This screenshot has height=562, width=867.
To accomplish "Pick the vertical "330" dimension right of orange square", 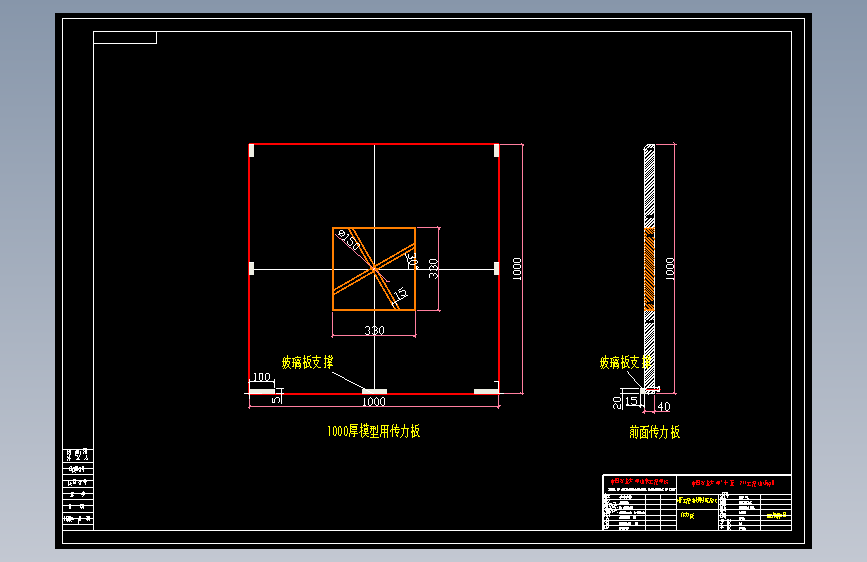I will point(434,268).
